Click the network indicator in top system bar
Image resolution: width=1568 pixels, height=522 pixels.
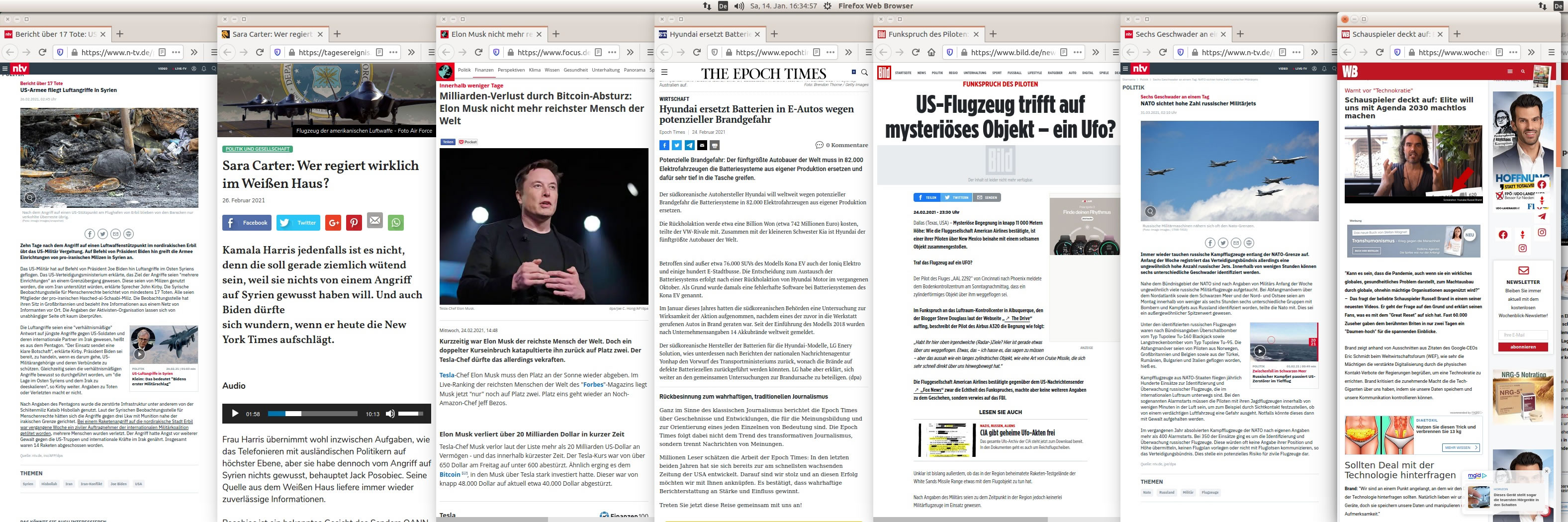point(707,5)
